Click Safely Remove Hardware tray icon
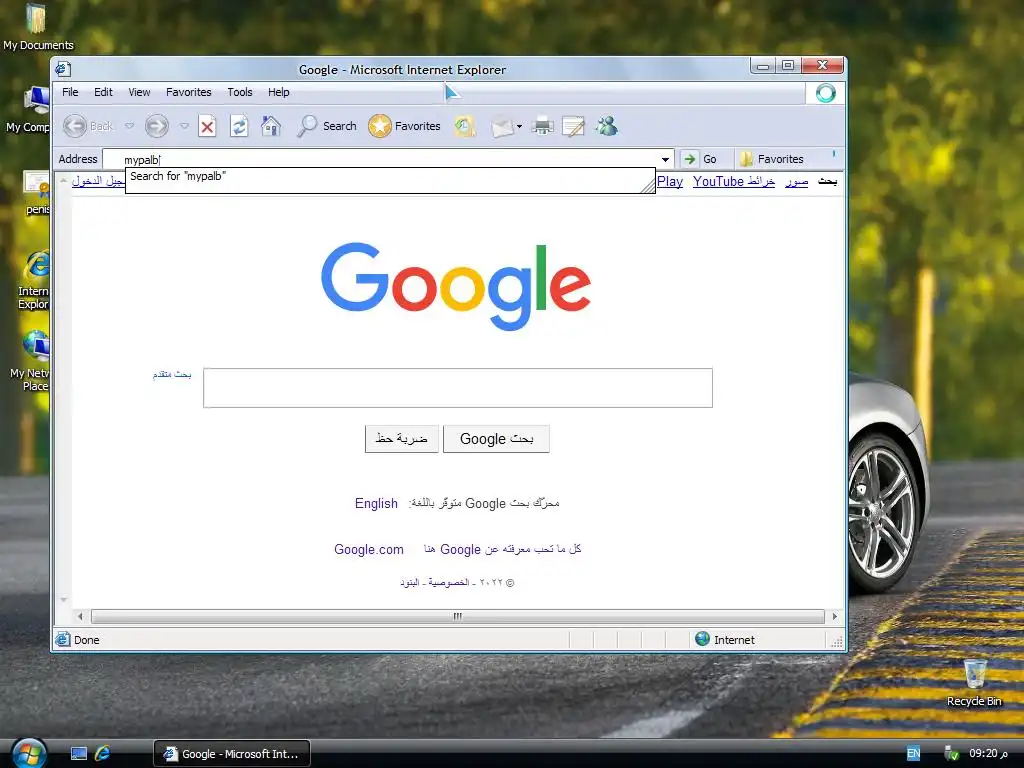The width and height of the screenshot is (1024, 768). [952, 754]
